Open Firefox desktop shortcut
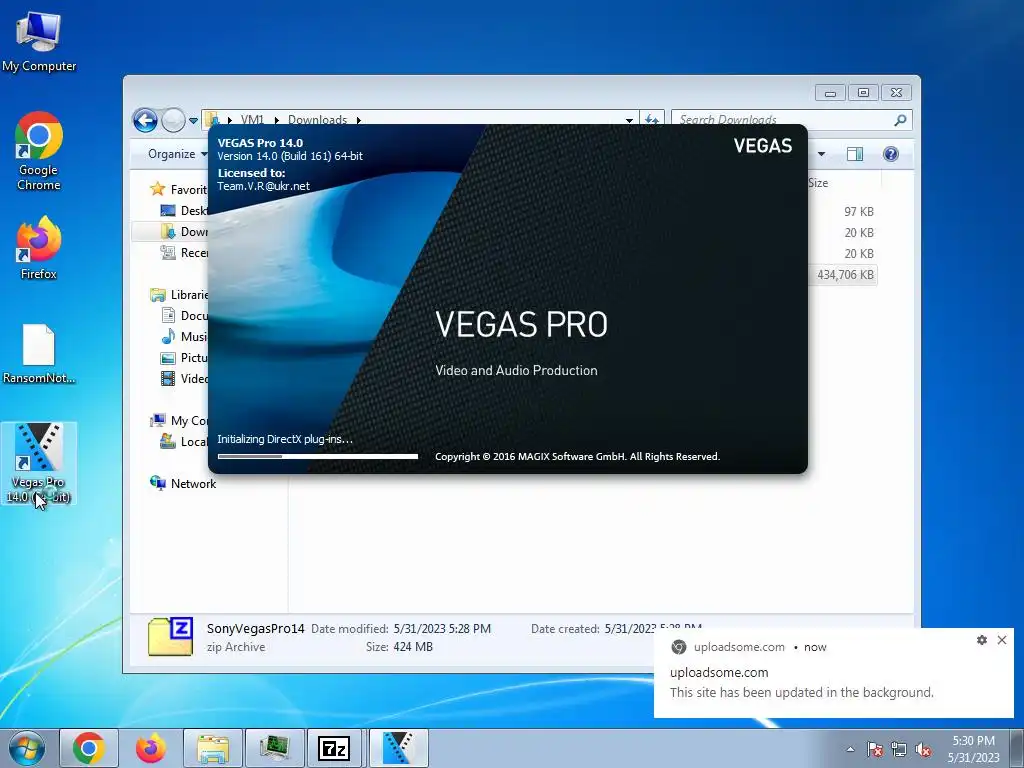This screenshot has width=1024, height=768. pos(39,248)
